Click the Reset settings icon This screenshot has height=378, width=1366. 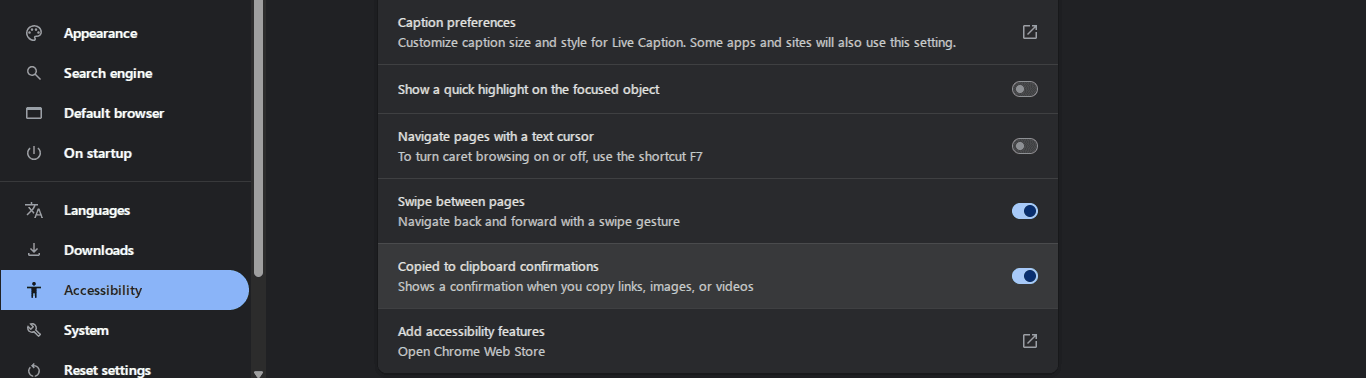point(34,370)
